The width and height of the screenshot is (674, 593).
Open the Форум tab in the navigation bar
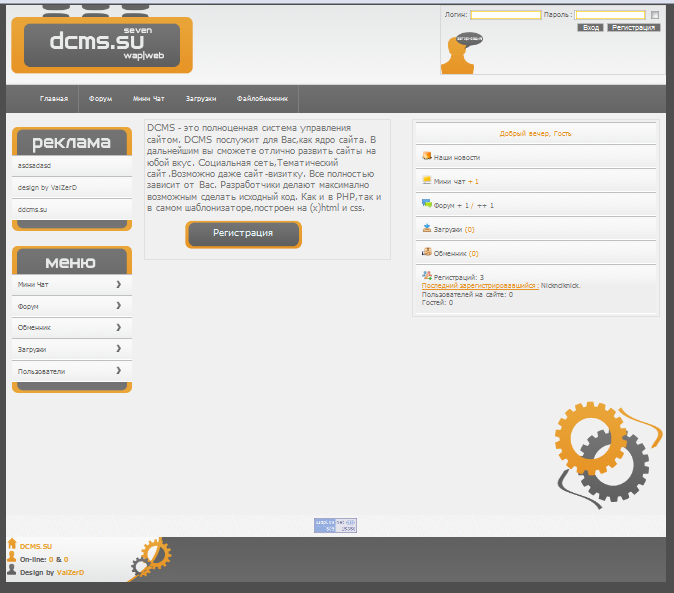(x=101, y=99)
